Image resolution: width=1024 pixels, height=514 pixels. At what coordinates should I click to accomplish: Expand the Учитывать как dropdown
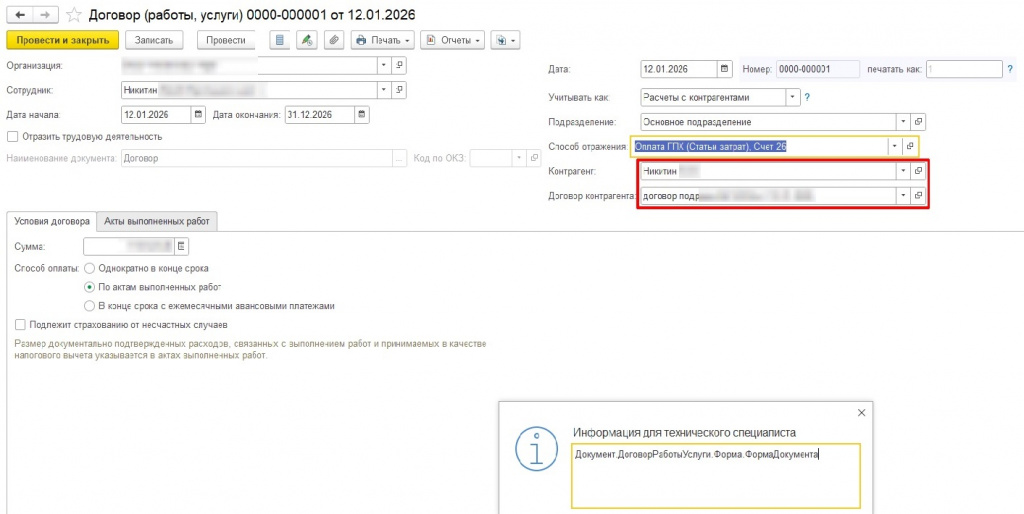(793, 97)
